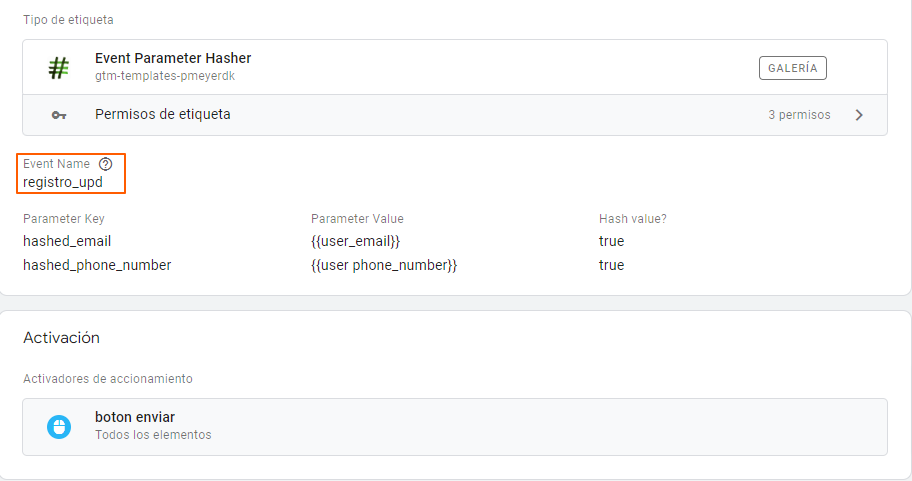912x481 pixels.
Task: Select the Event Parameter Hasher title
Action: (x=173, y=58)
